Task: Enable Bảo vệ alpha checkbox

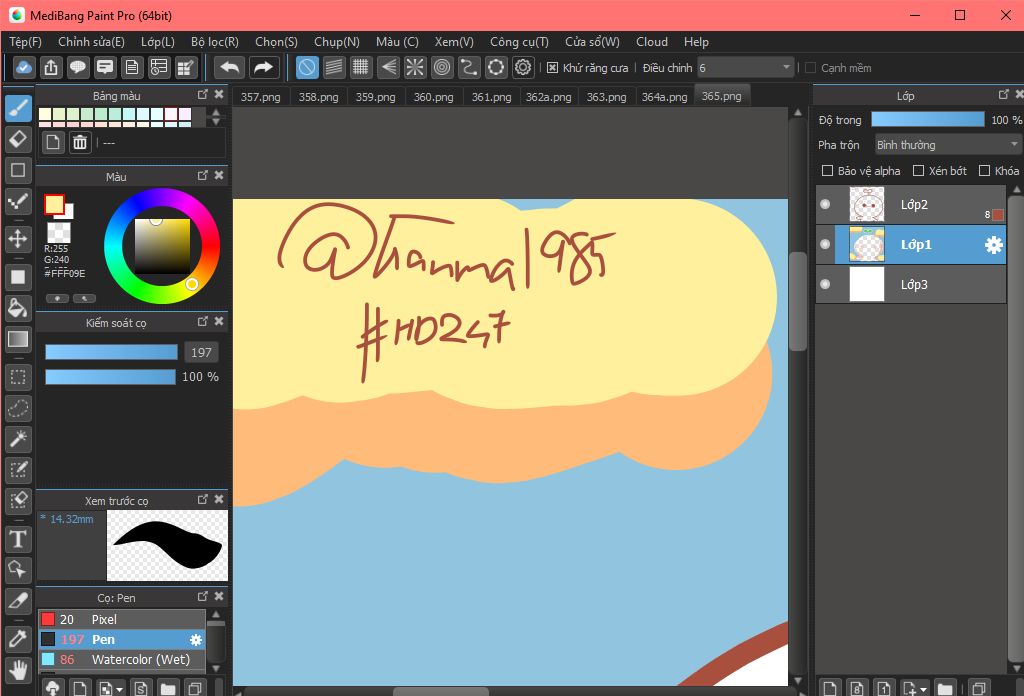Action: coord(827,170)
